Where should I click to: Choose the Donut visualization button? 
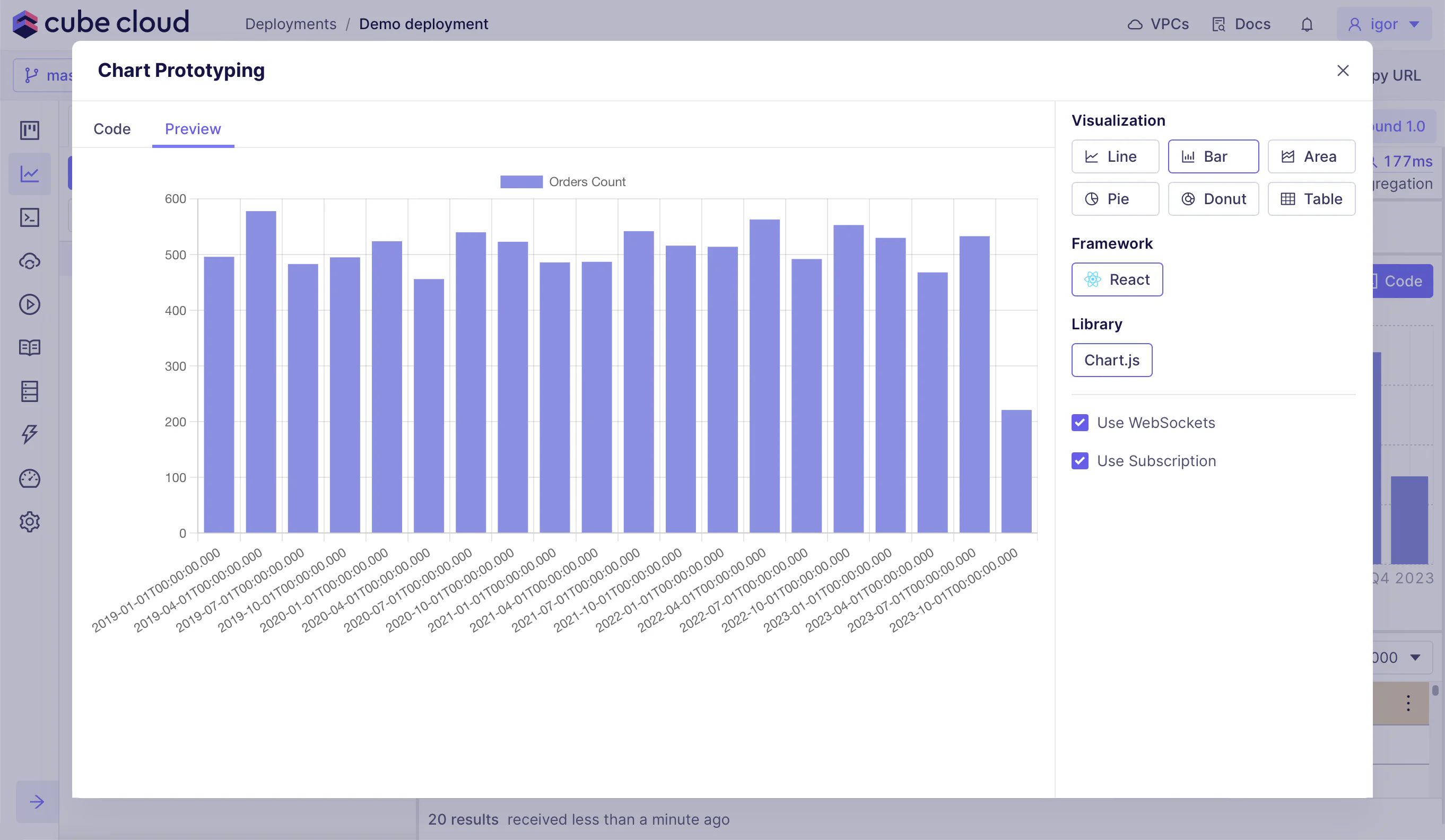[1213, 199]
